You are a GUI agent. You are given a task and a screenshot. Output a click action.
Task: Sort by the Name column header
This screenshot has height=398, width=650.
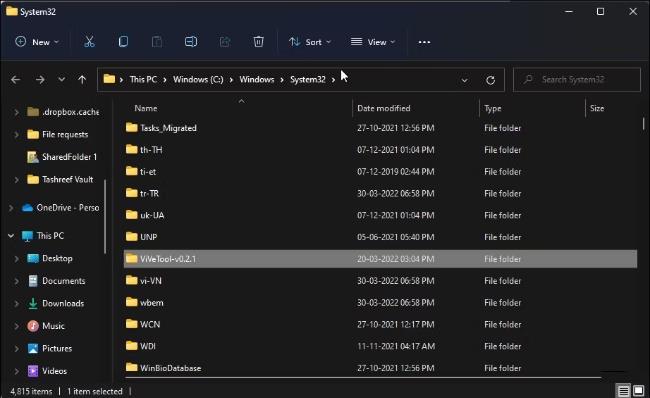[x=146, y=108]
